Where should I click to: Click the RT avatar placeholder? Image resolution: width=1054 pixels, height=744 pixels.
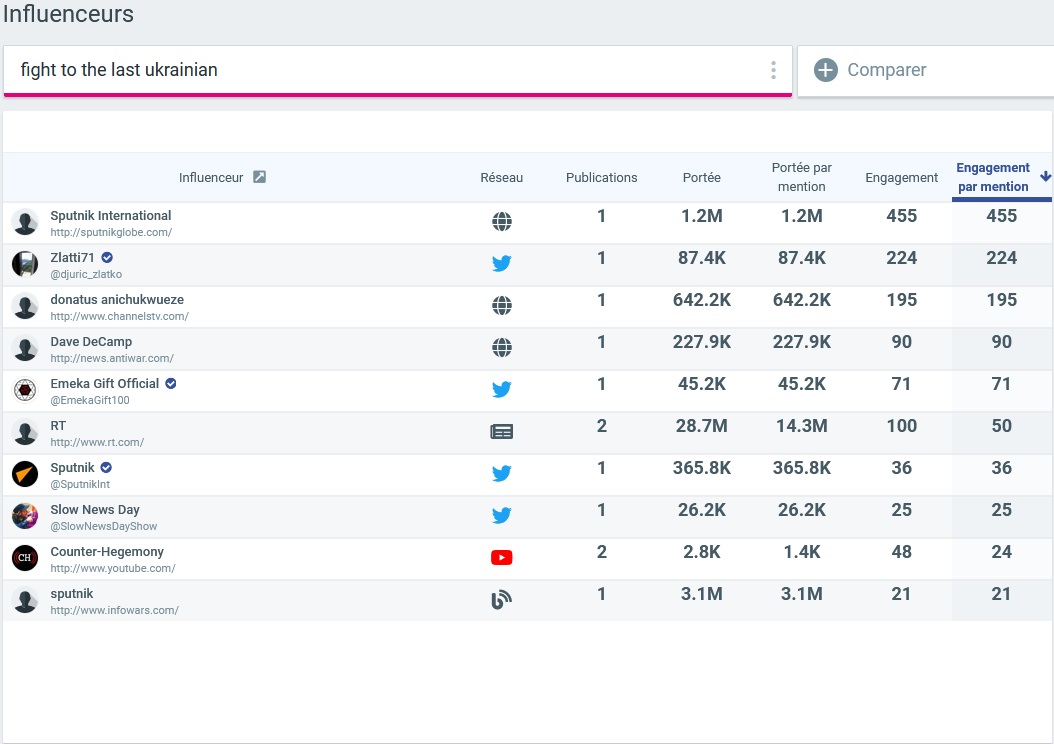pos(26,433)
